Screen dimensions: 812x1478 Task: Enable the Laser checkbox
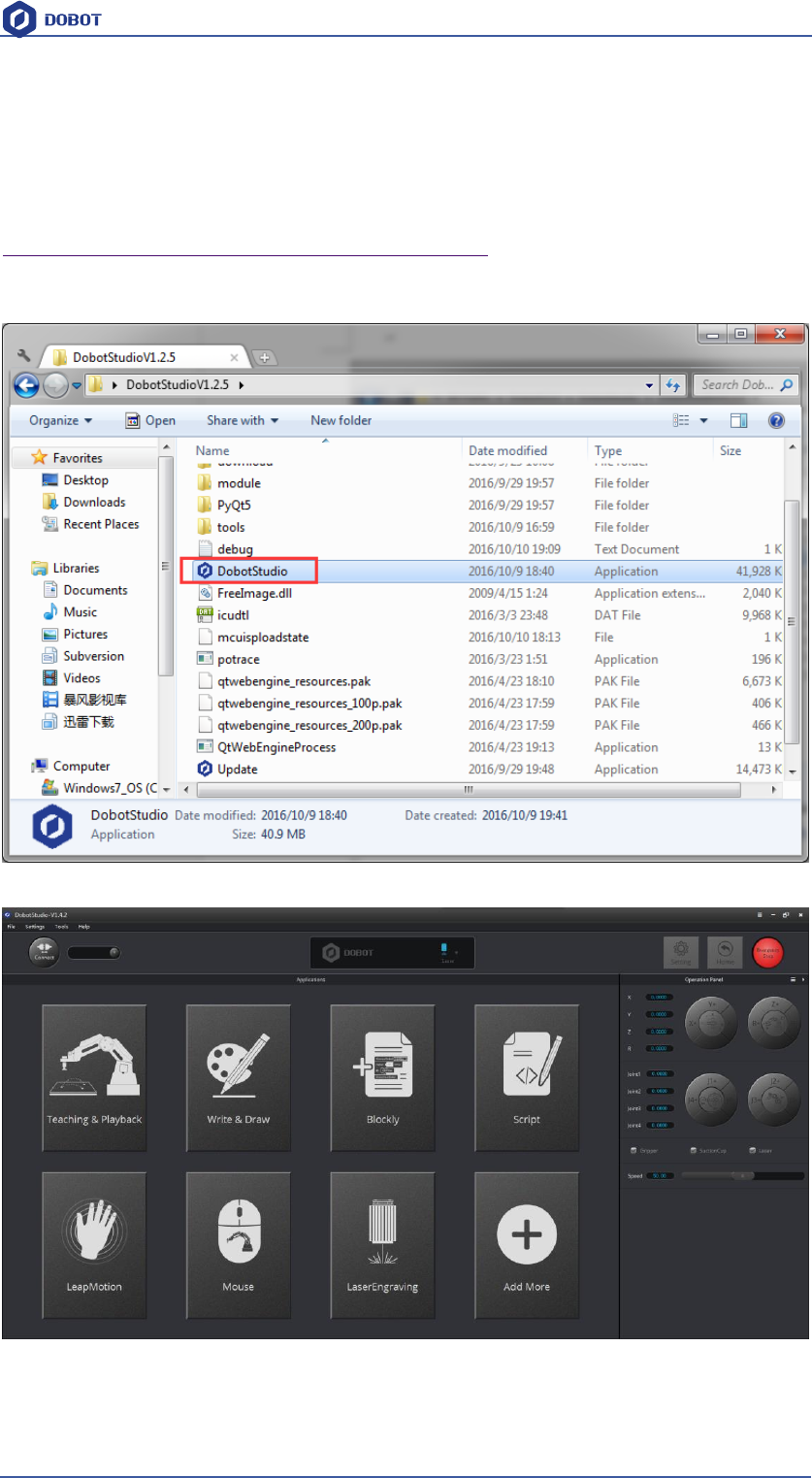tap(752, 1150)
